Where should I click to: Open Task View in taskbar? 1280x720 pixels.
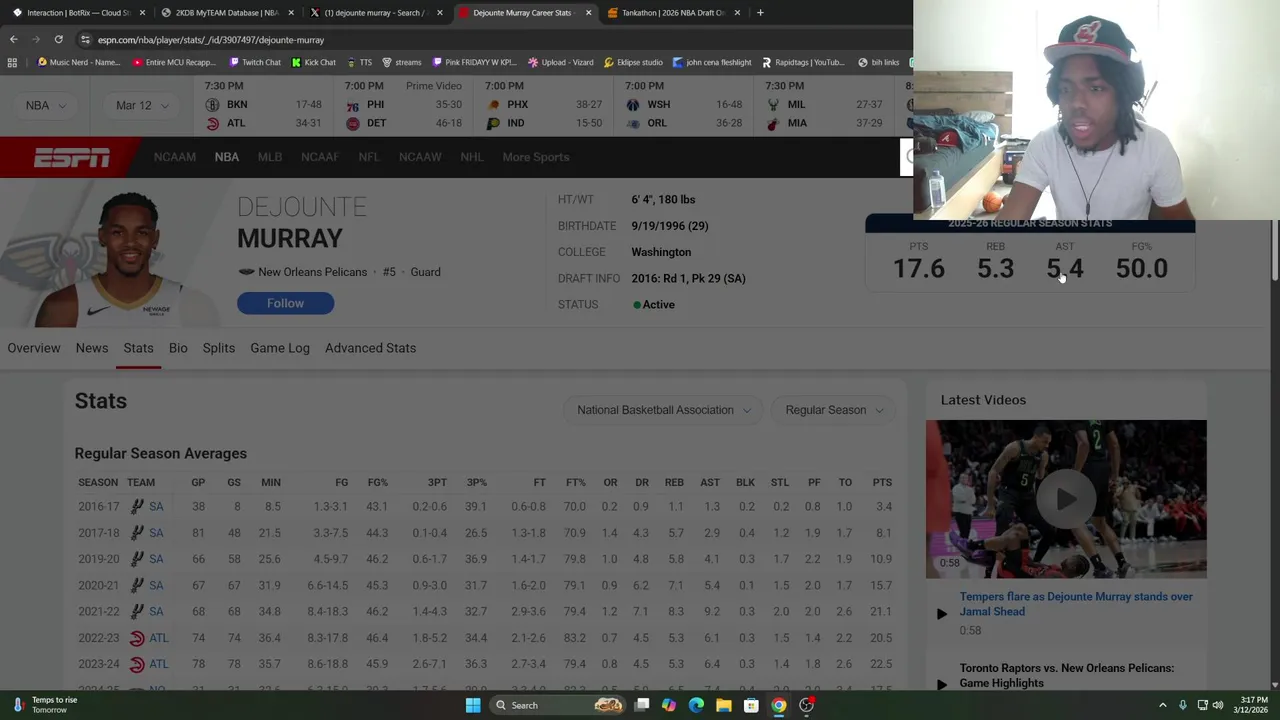tap(642, 705)
